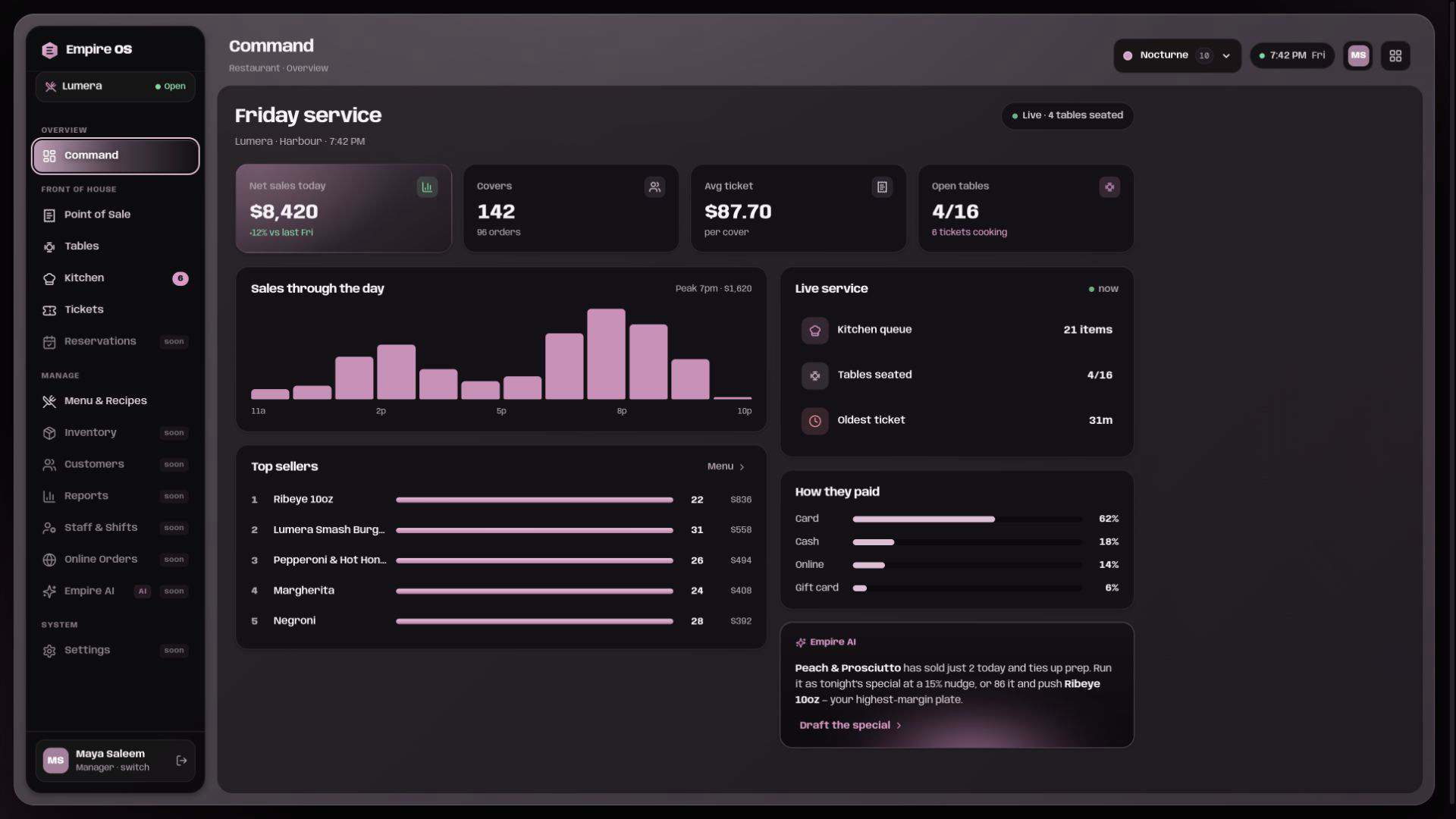Click the Card payment progress bar
Image resolution: width=1456 pixels, height=819 pixels.
click(968, 519)
